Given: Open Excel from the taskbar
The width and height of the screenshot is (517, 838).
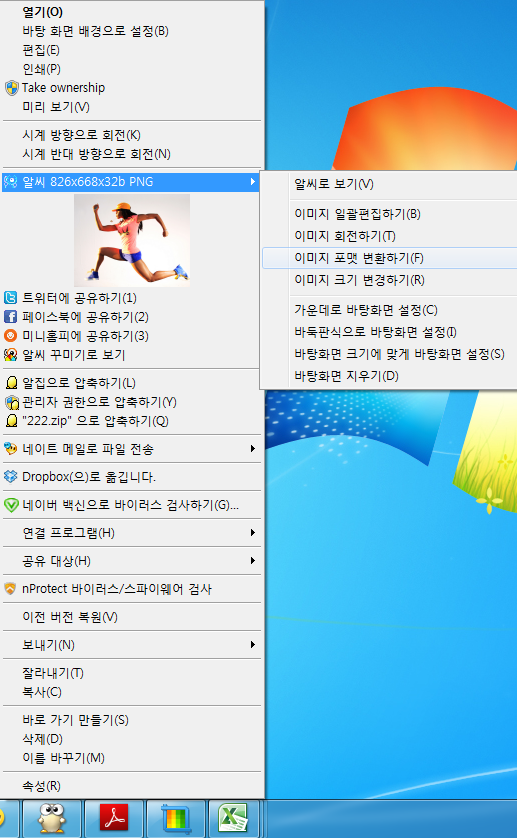Looking at the screenshot, I should (233, 818).
